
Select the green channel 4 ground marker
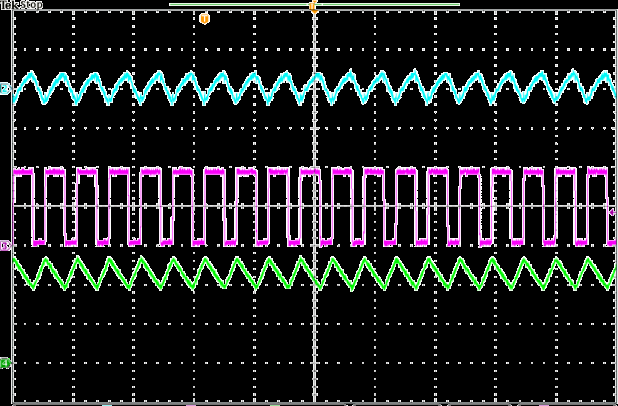click(x=5, y=362)
